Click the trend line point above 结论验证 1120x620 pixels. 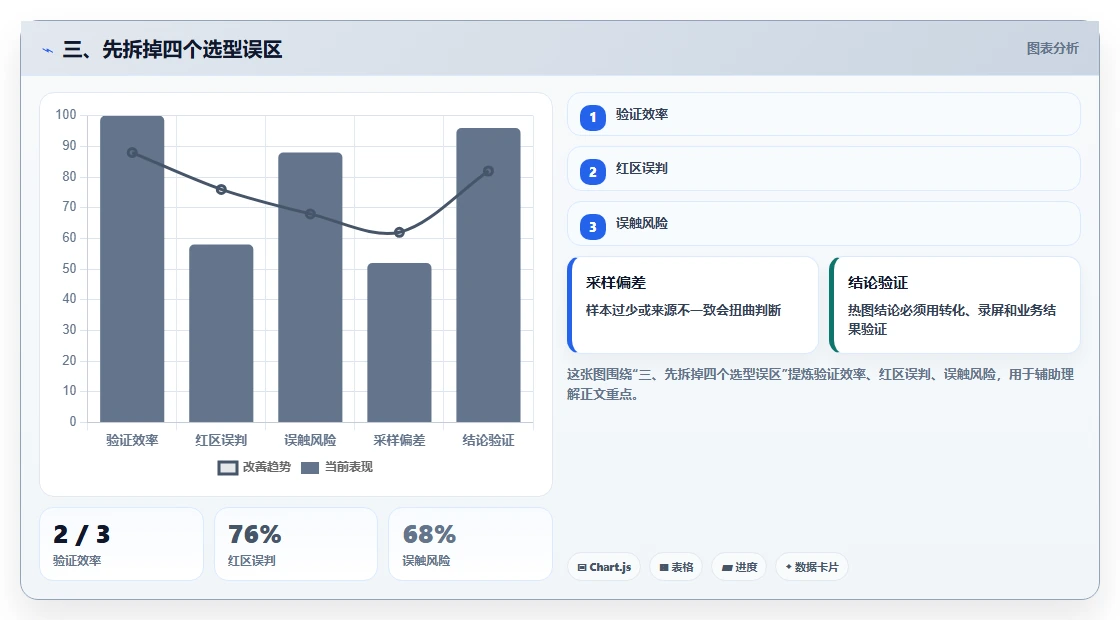[x=489, y=171]
